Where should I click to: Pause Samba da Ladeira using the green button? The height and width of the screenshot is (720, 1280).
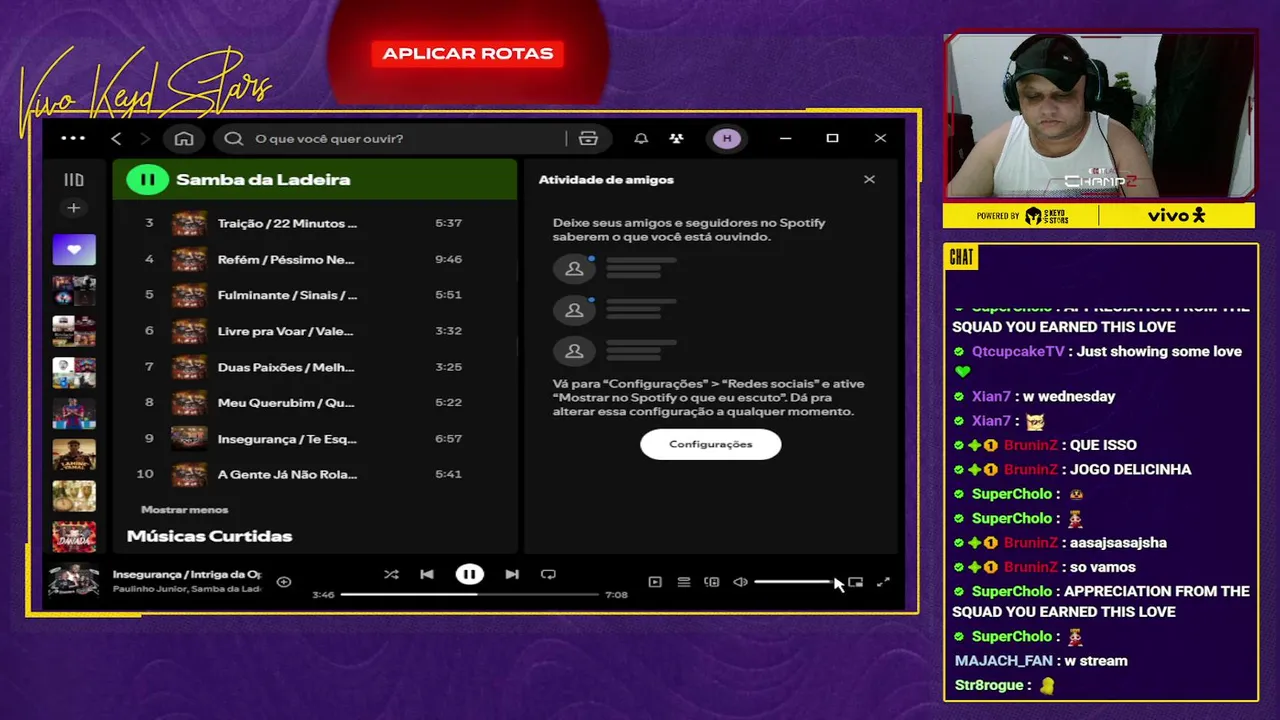pyautogui.click(x=147, y=180)
